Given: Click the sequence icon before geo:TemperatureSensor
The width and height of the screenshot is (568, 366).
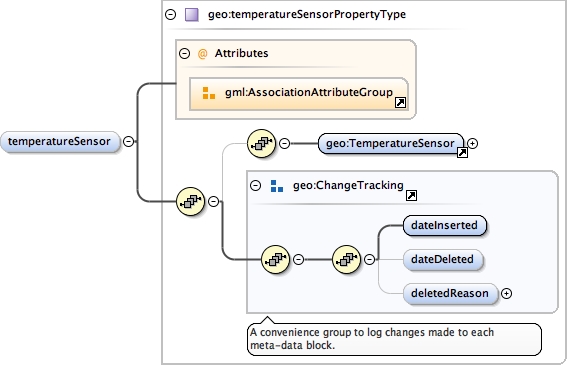Looking at the screenshot, I should click(x=262, y=144).
